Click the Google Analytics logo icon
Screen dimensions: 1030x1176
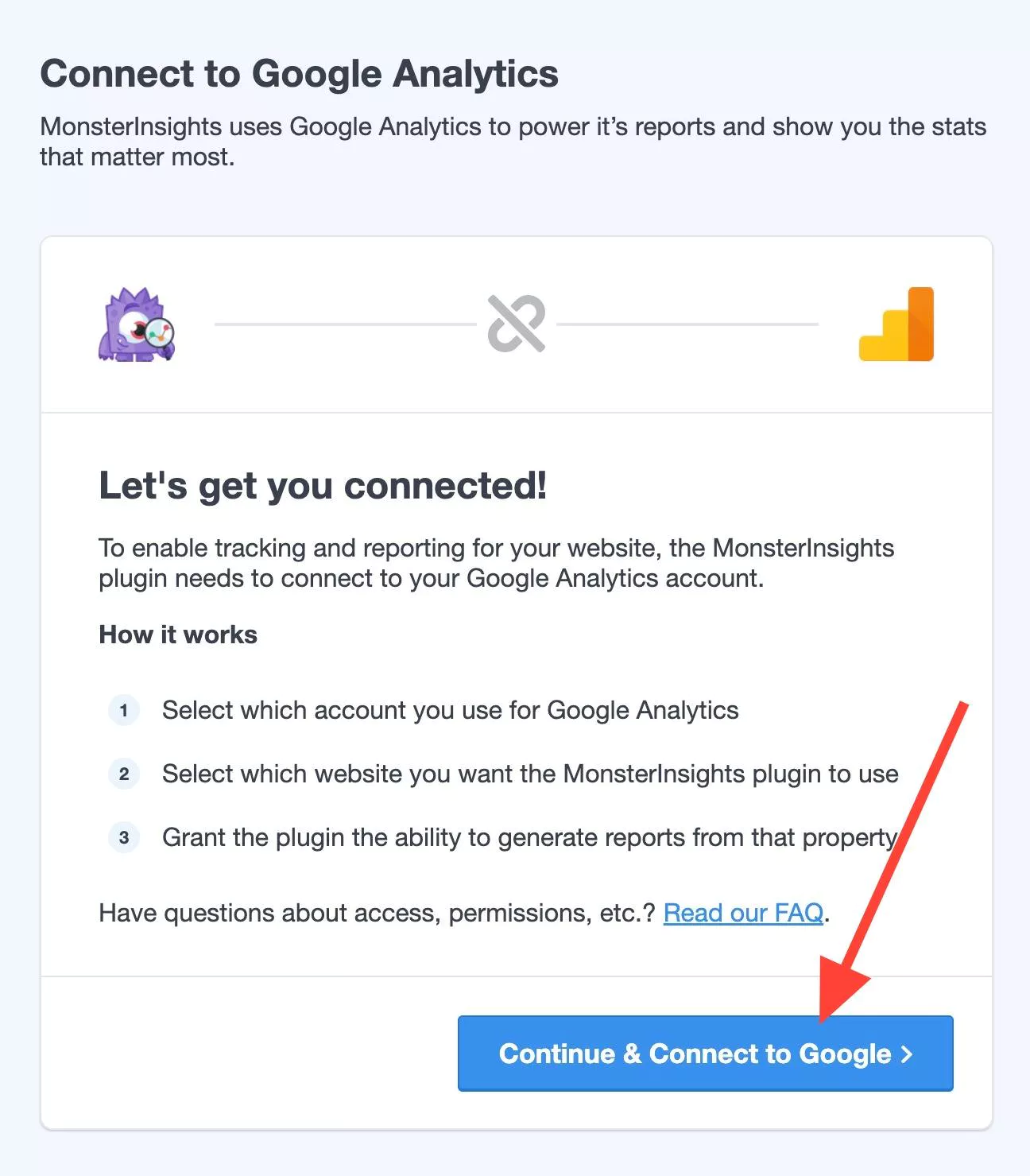896,324
